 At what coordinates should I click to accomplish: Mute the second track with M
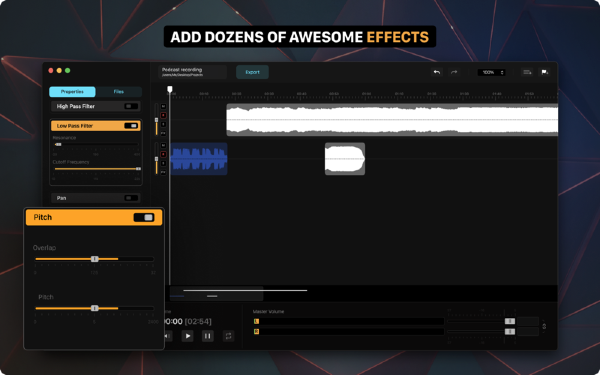163,145
